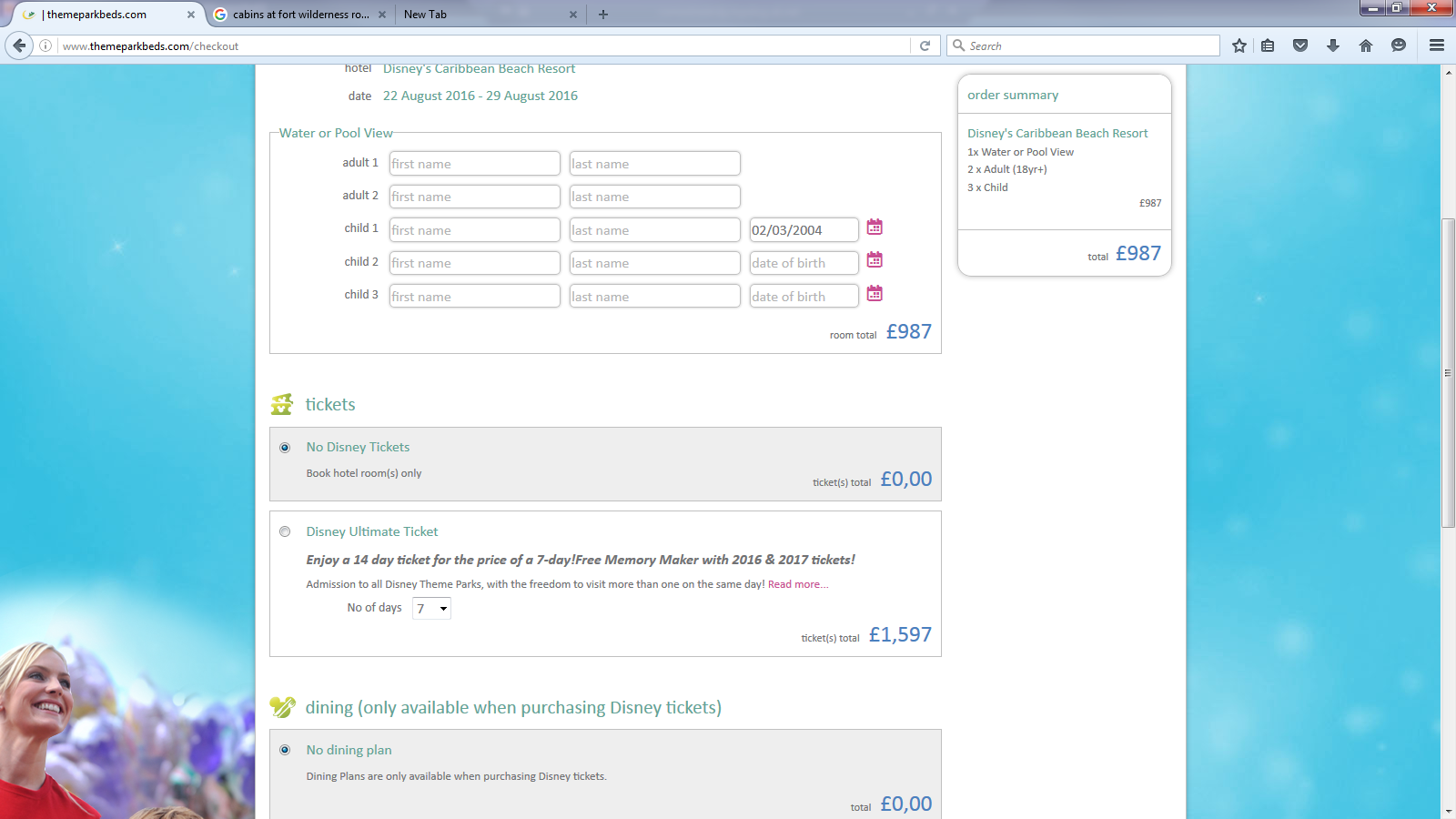Focus child 1 last name field

click(x=654, y=230)
